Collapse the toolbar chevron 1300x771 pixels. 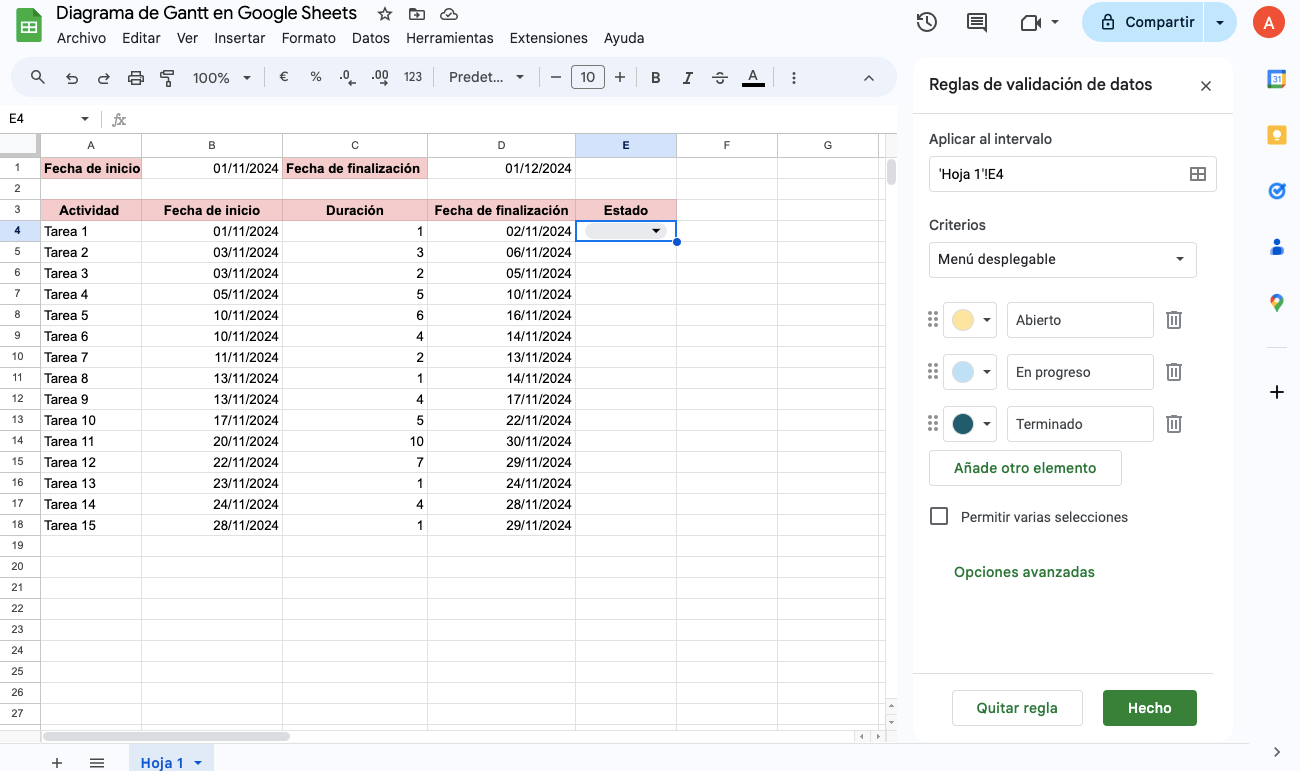tap(868, 77)
